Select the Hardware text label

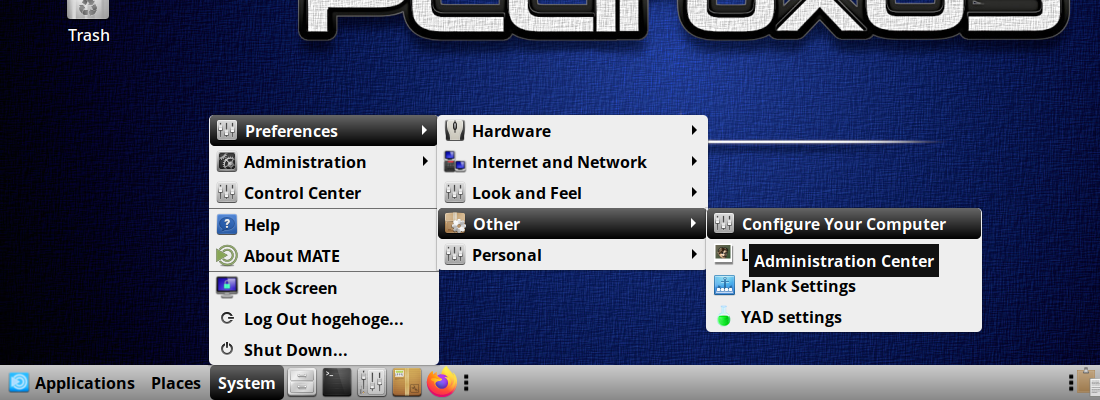511,131
